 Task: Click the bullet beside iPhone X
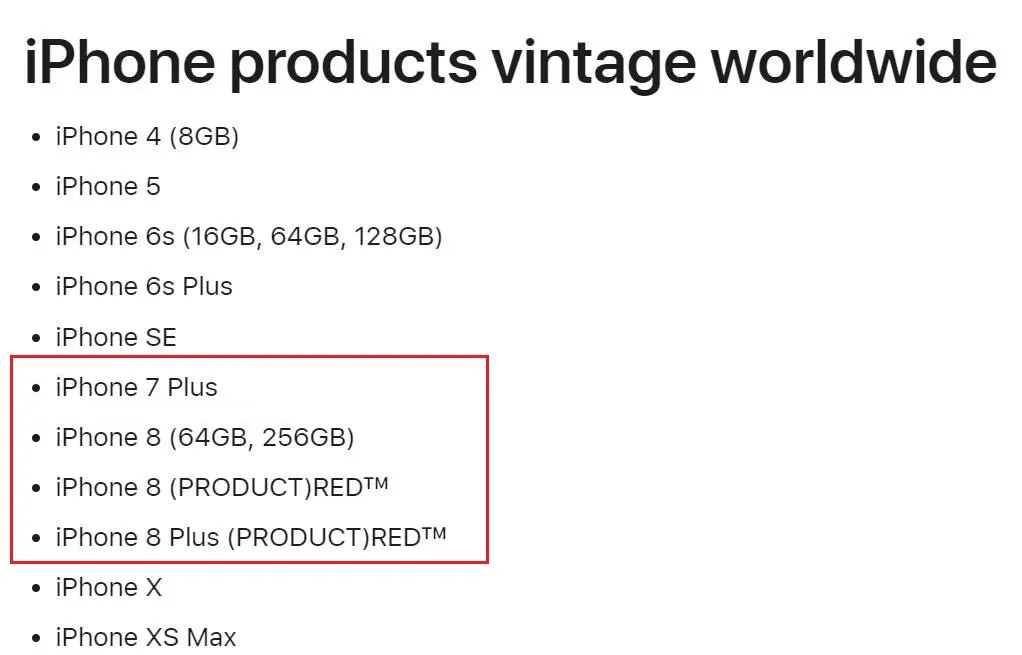(36, 589)
